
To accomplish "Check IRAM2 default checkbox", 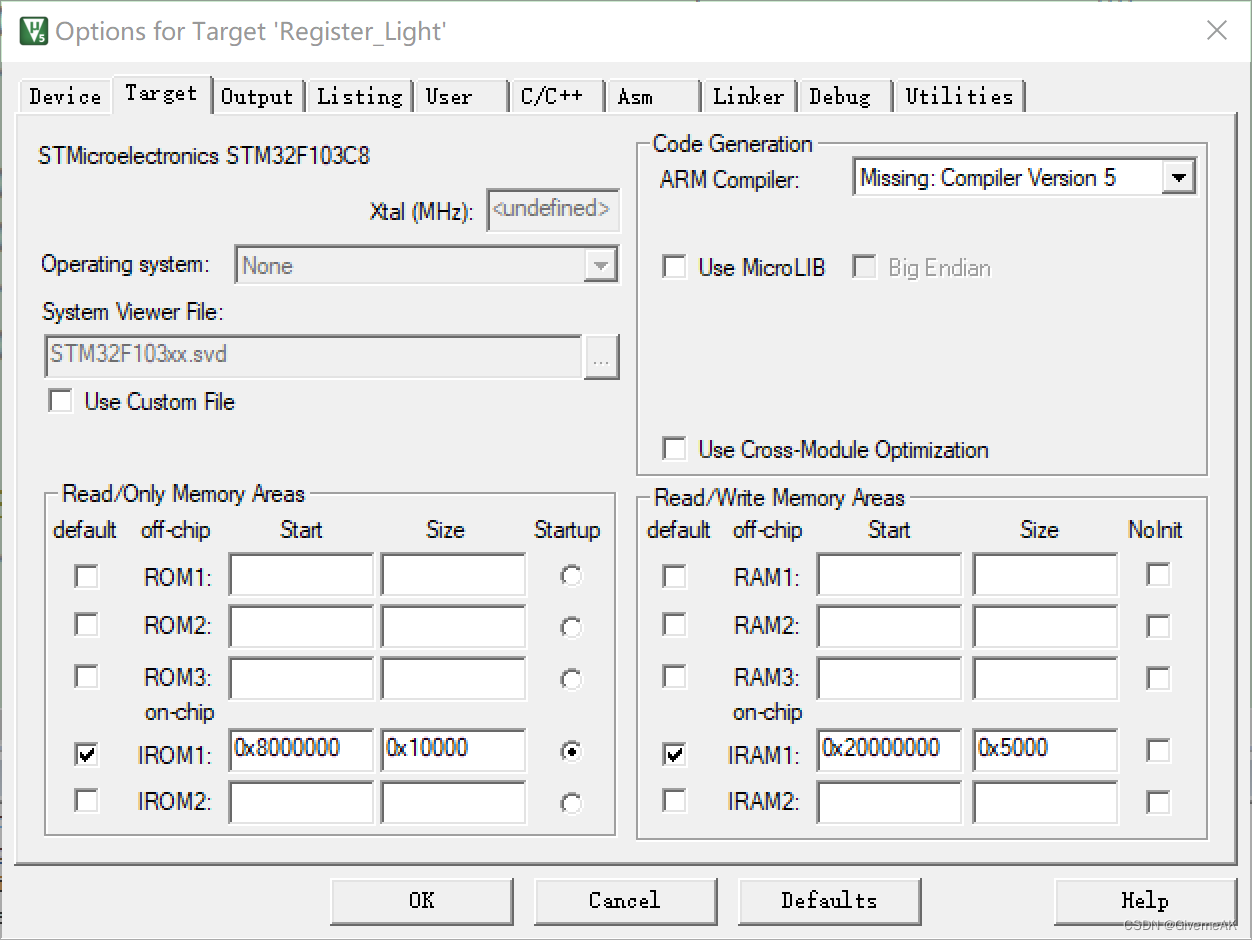I will [x=675, y=800].
